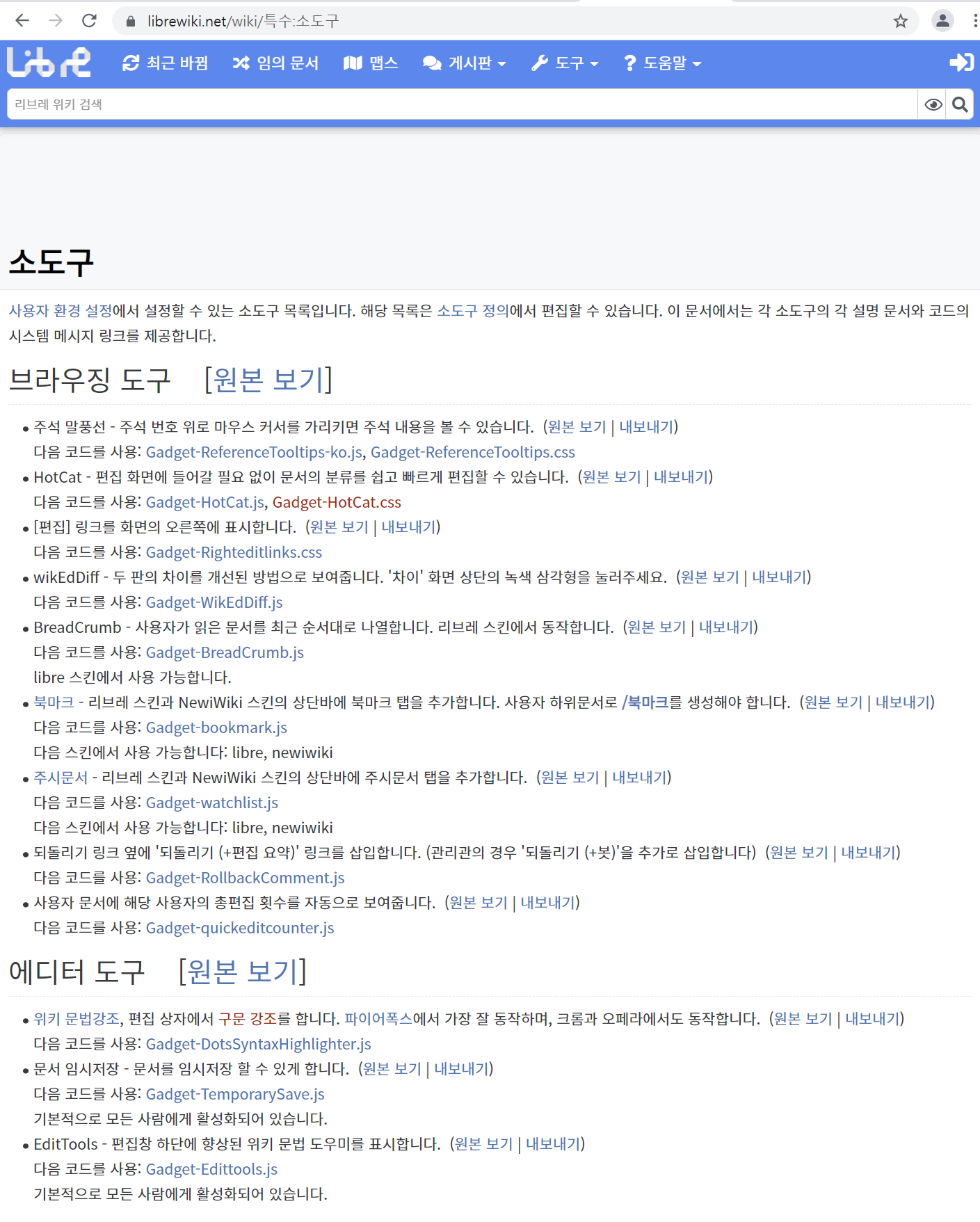Click the search magnifier button
This screenshot has height=1222, width=980.
[960, 104]
